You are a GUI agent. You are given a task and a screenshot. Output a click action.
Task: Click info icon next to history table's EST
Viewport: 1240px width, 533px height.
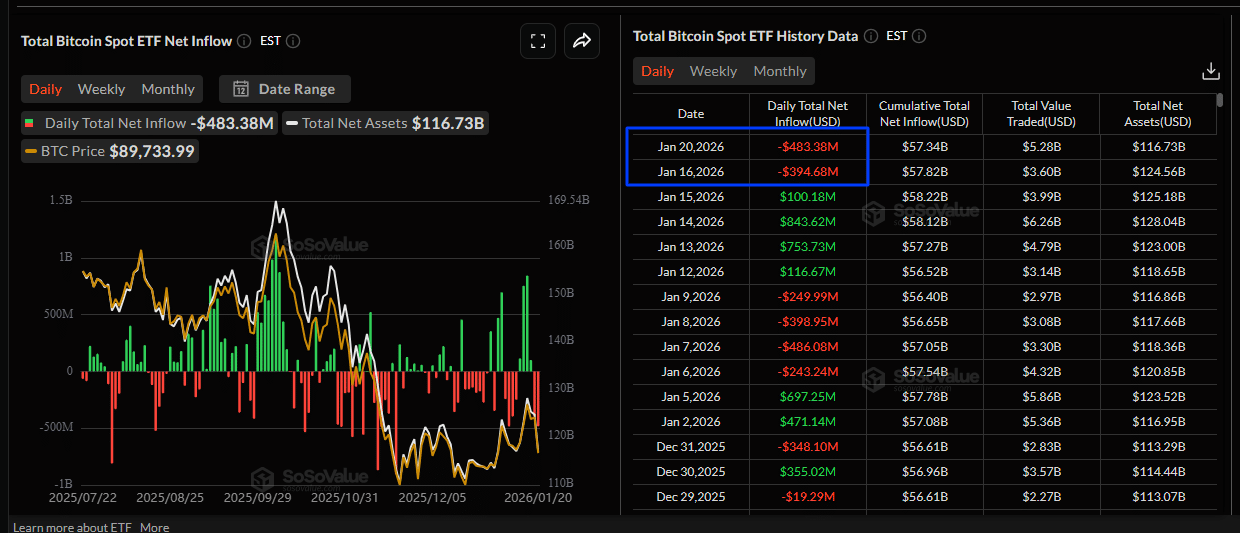(x=919, y=36)
